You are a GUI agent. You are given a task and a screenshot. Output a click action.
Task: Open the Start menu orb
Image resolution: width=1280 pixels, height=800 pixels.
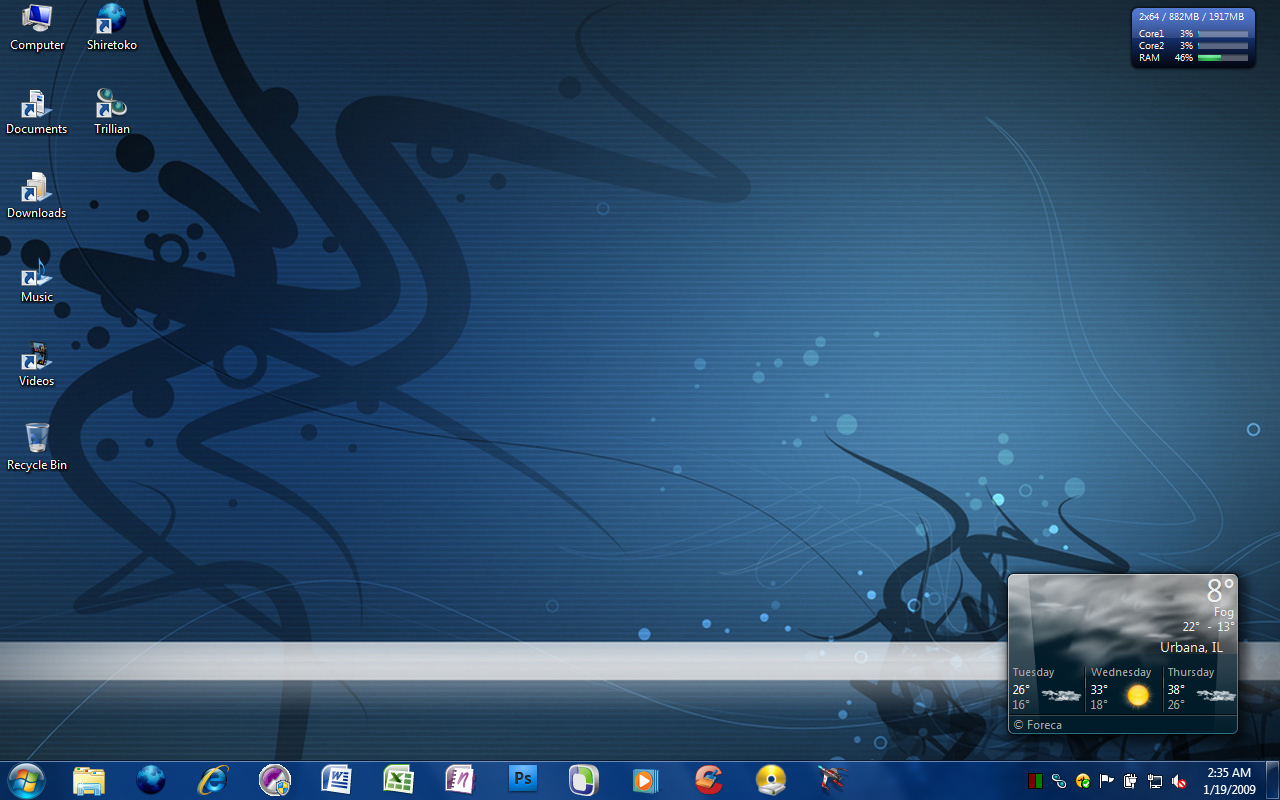26,779
